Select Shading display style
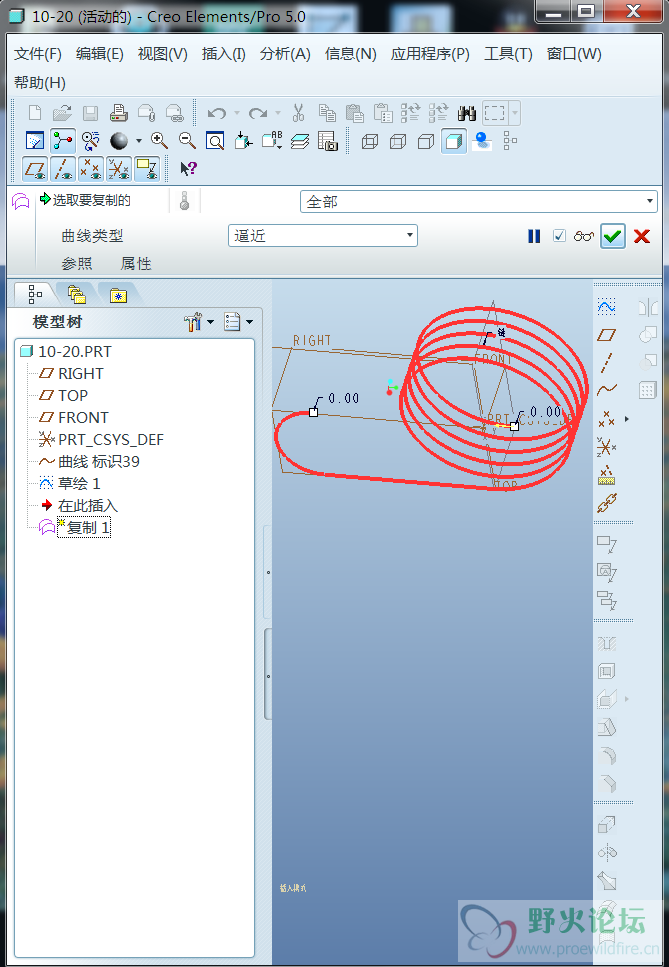The width and height of the screenshot is (669, 967). 454,142
